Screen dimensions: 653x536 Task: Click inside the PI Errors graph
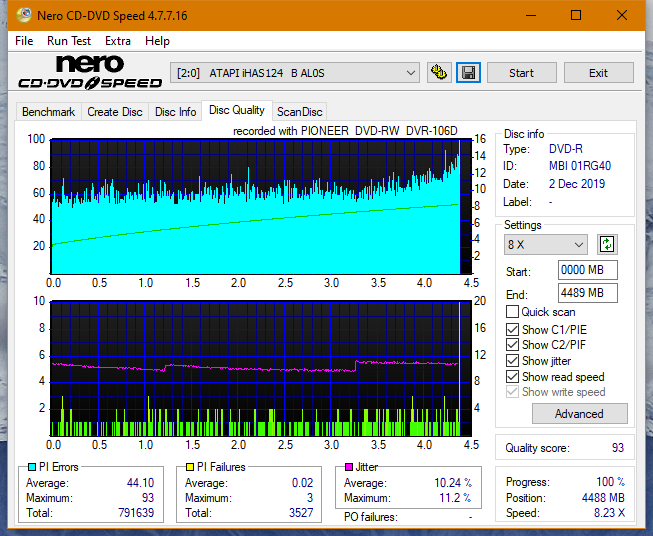[x=261, y=207]
